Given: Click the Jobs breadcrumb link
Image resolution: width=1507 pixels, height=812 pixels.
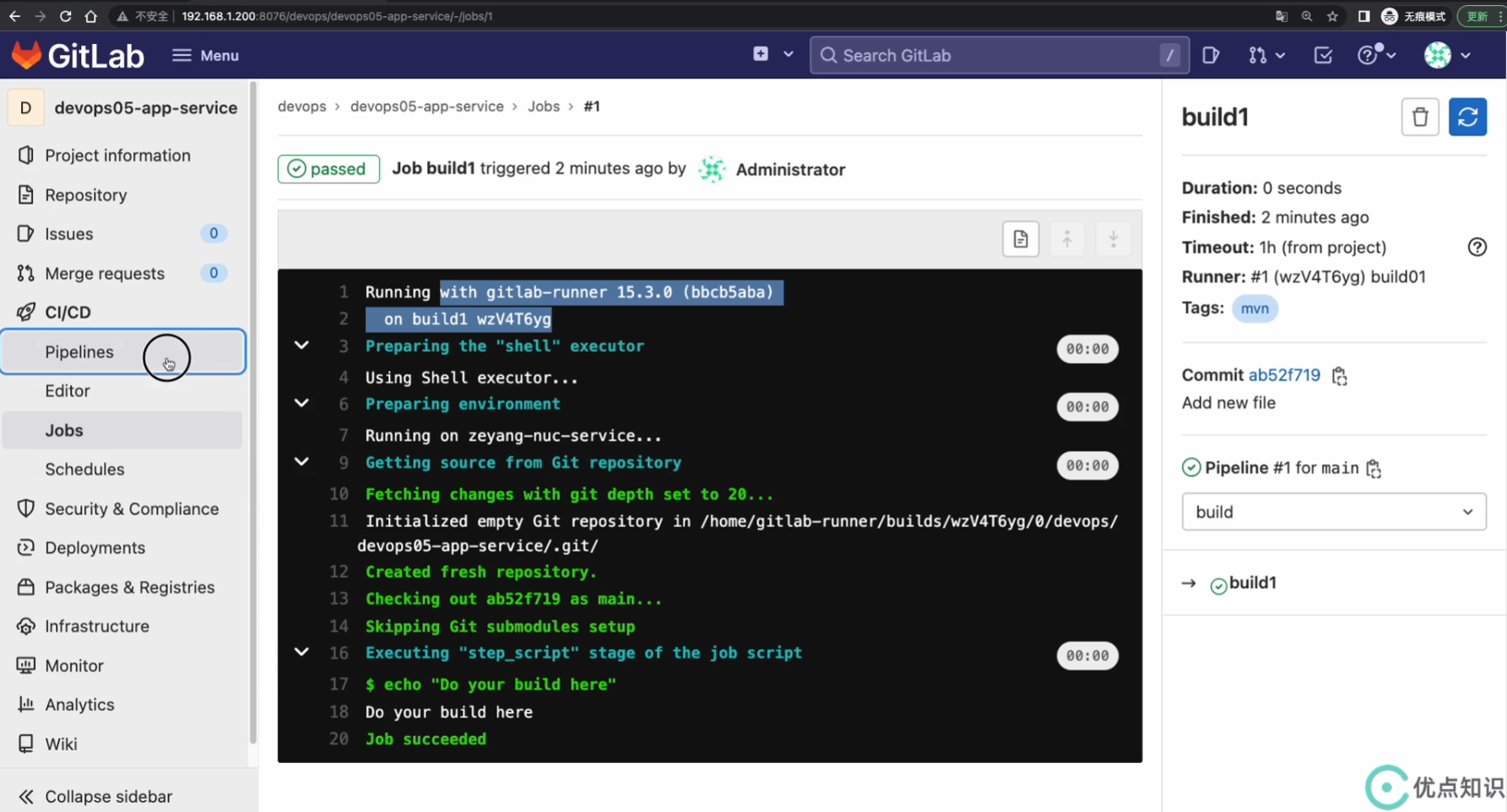Looking at the screenshot, I should (544, 106).
